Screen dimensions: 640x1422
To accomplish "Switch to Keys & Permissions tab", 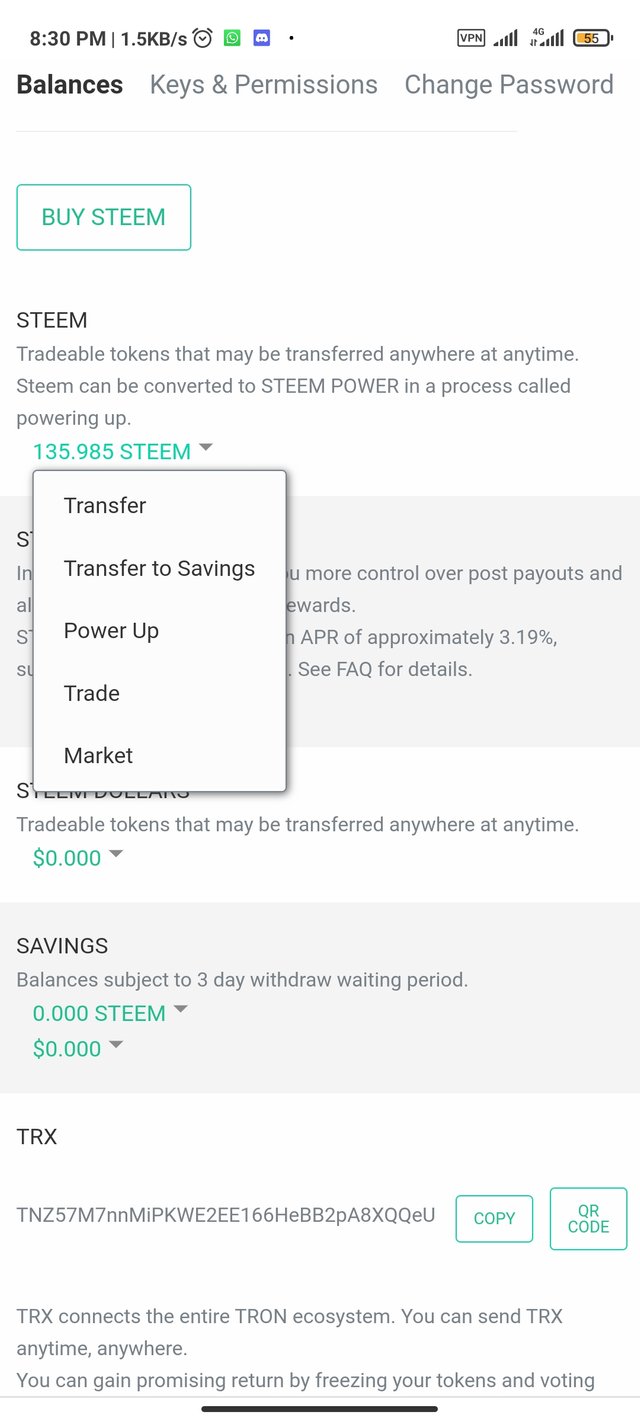I will (264, 85).
